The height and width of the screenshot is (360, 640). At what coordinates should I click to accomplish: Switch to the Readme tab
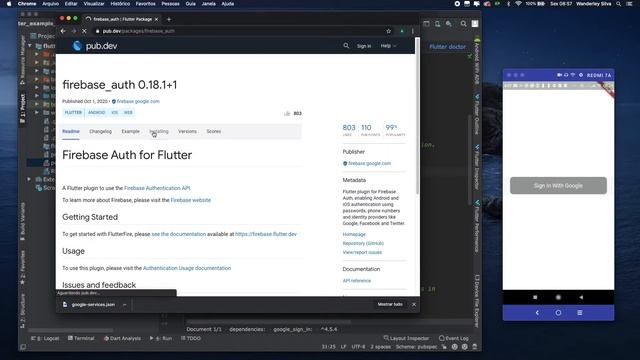71,131
